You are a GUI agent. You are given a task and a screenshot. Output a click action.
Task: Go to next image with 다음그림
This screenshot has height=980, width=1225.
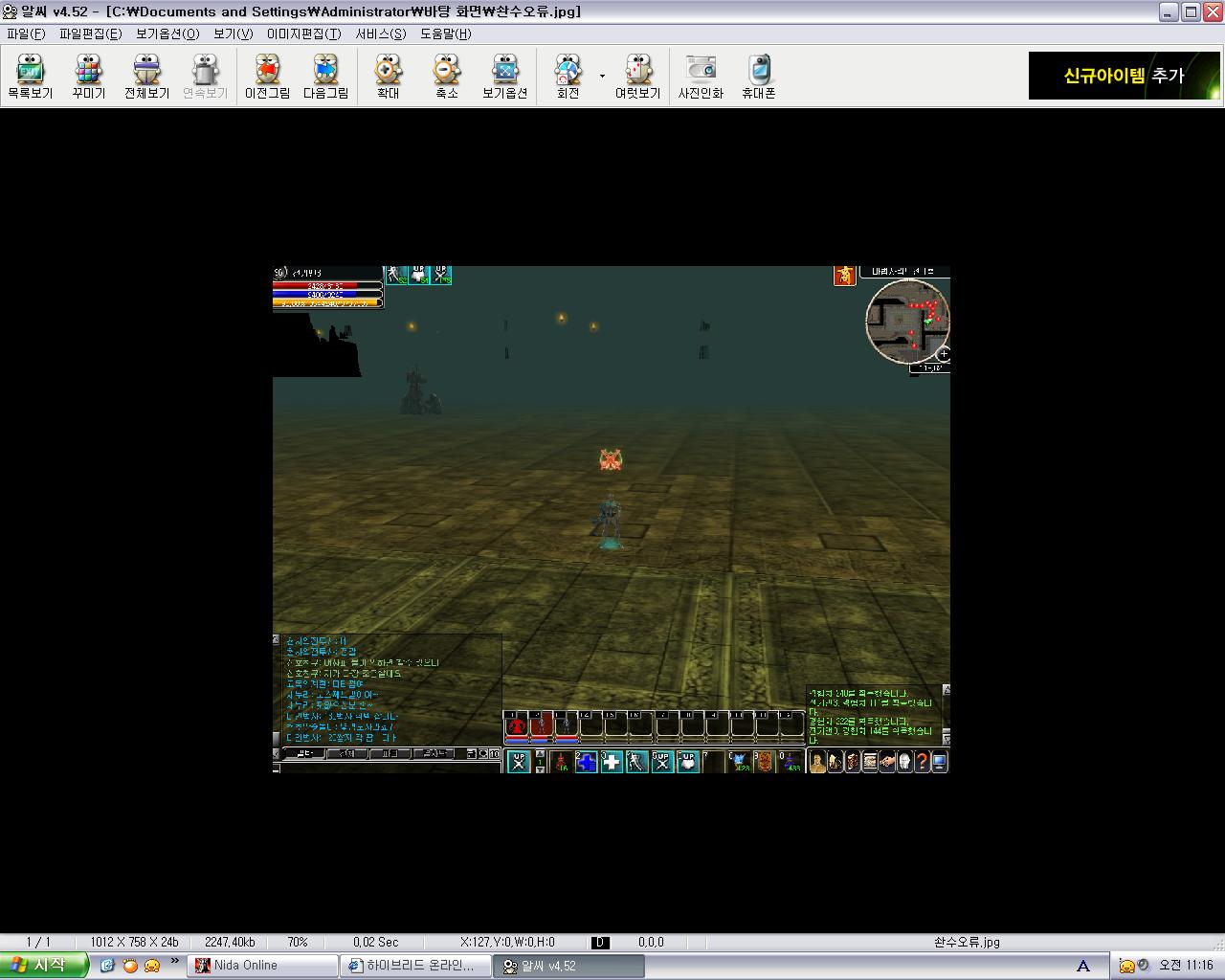(325, 77)
